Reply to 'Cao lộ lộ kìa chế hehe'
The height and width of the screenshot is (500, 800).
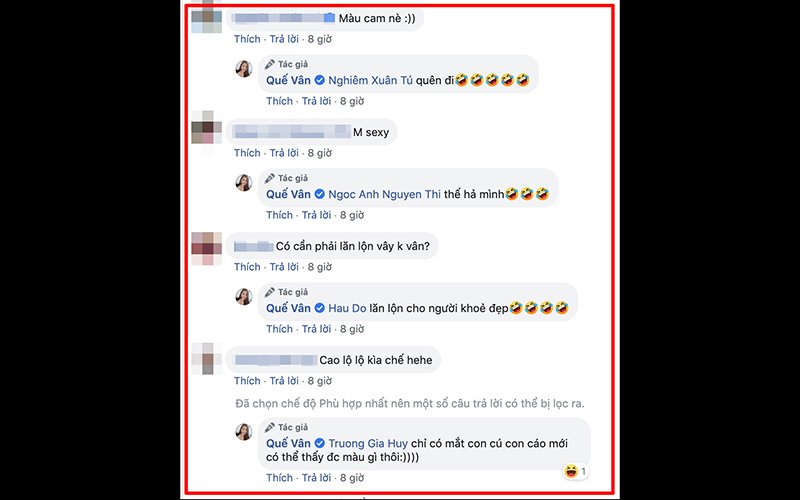[x=284, y=381]
